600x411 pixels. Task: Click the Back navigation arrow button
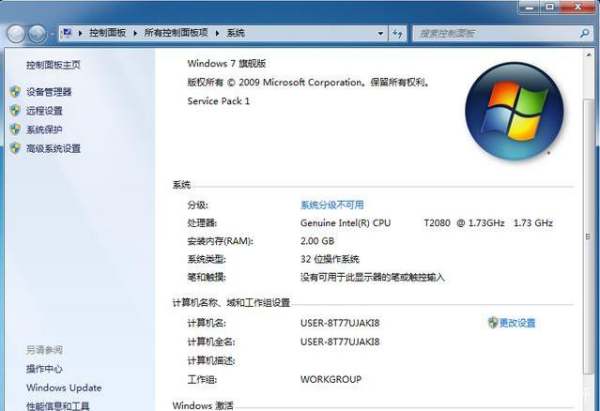[x=16, y=33]
